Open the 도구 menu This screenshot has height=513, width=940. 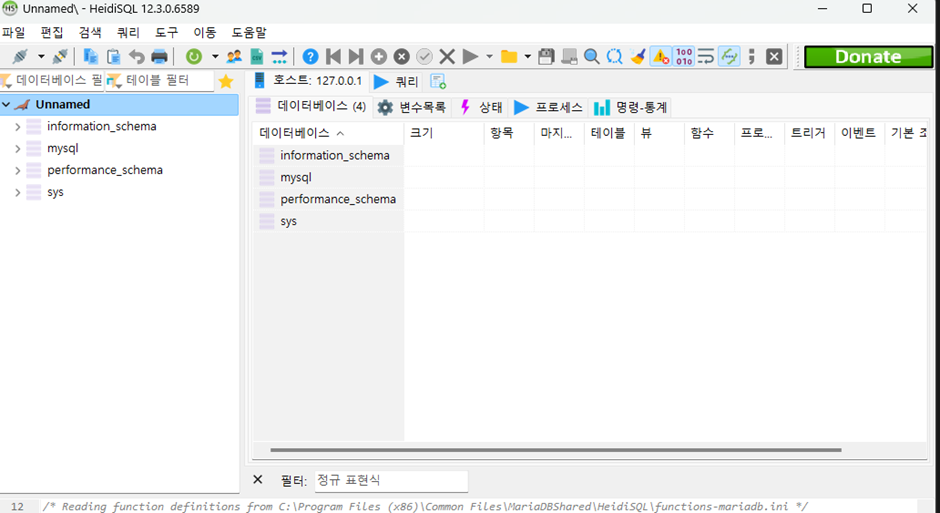(167, 32)
